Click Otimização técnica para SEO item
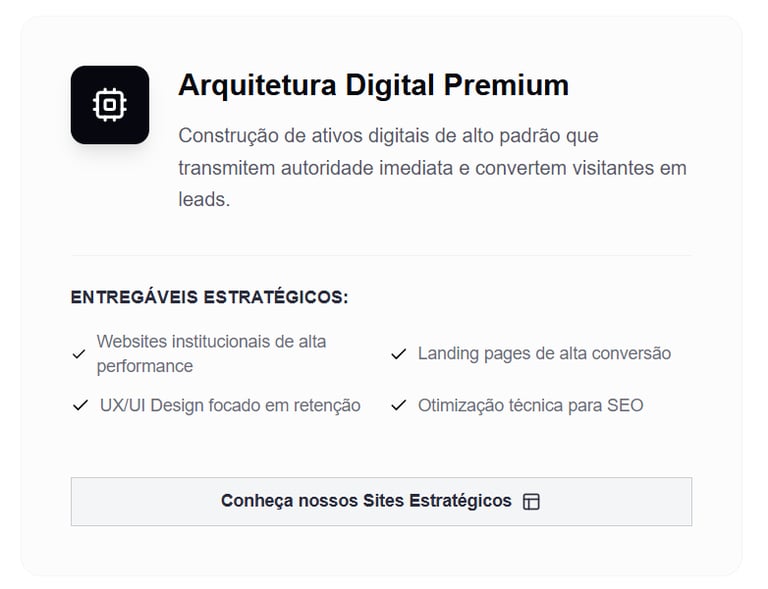 coord(530,406)
